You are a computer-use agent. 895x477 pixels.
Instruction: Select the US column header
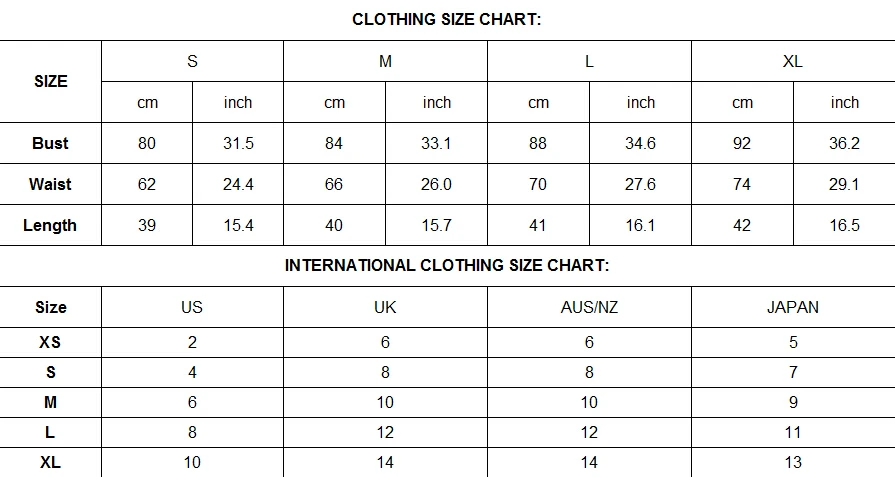coord(192,307)
